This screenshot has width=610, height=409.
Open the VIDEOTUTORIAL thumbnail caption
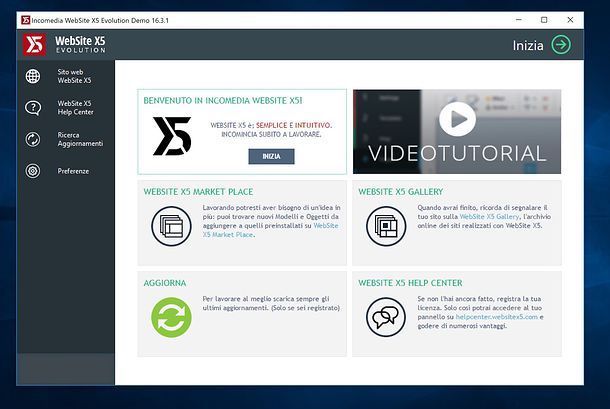(x=458, y=153)
